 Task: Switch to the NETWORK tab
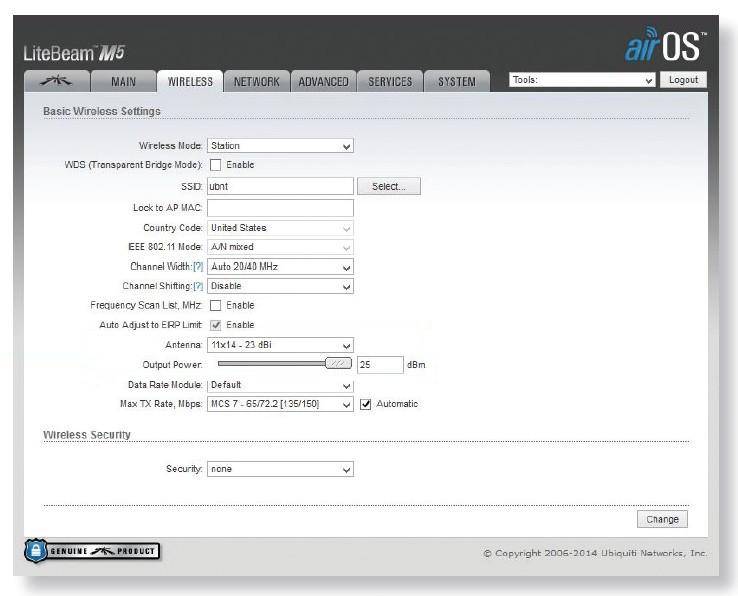pos(256,82)
